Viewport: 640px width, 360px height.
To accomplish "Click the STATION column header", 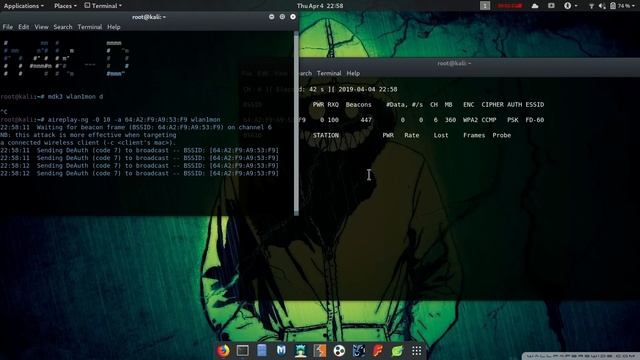I will pos(326,136).
